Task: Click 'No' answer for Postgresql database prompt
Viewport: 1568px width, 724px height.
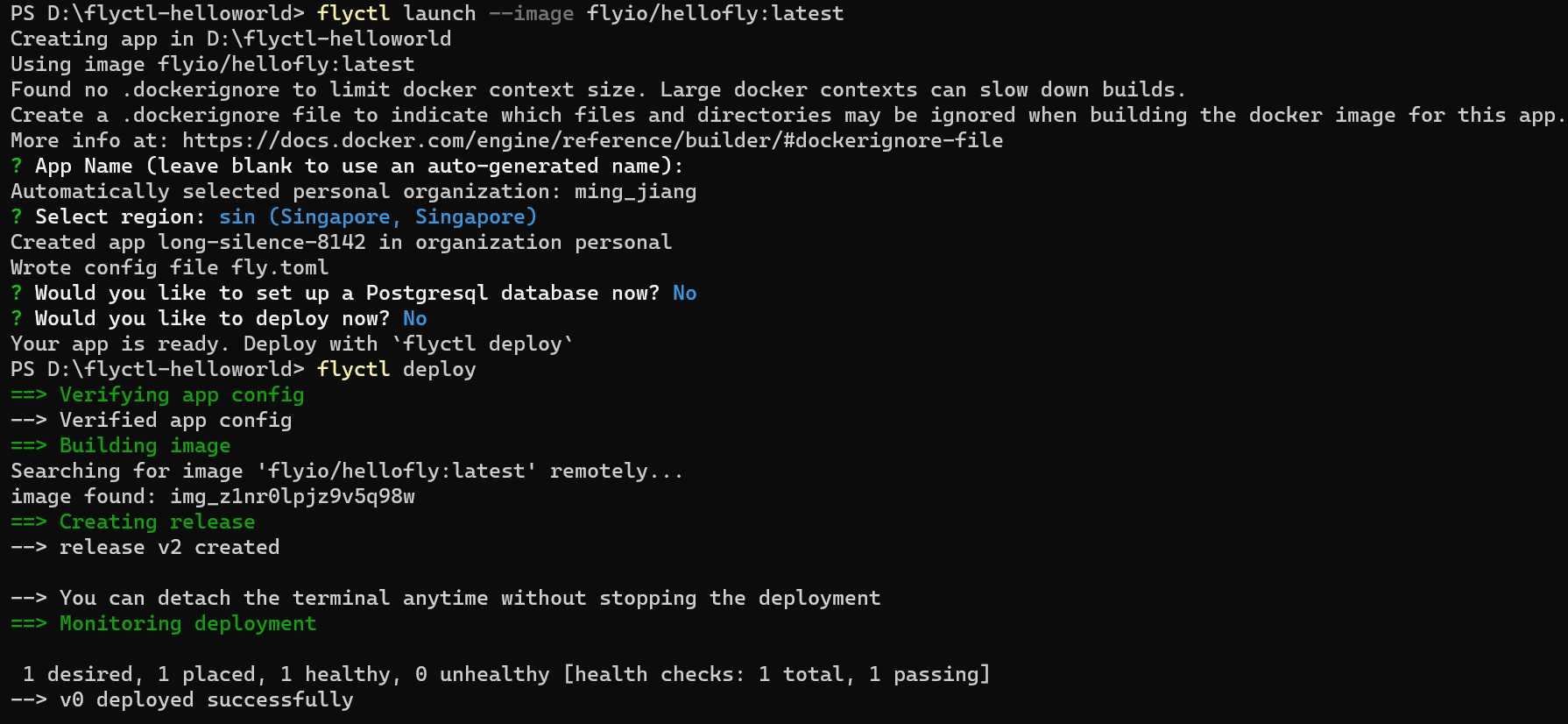Action: 684,293
